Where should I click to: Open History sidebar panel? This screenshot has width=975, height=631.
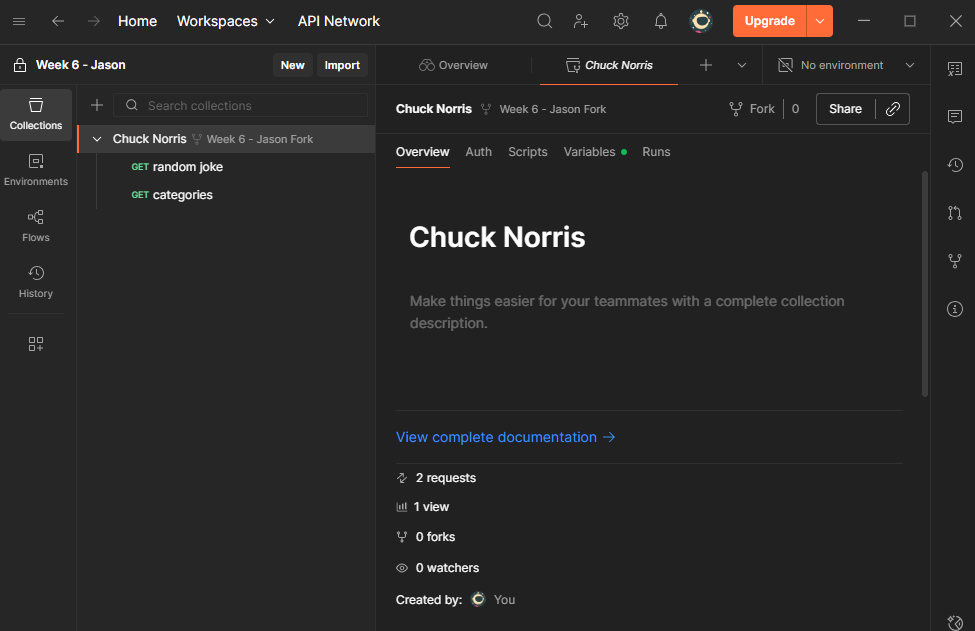point(36,282)
